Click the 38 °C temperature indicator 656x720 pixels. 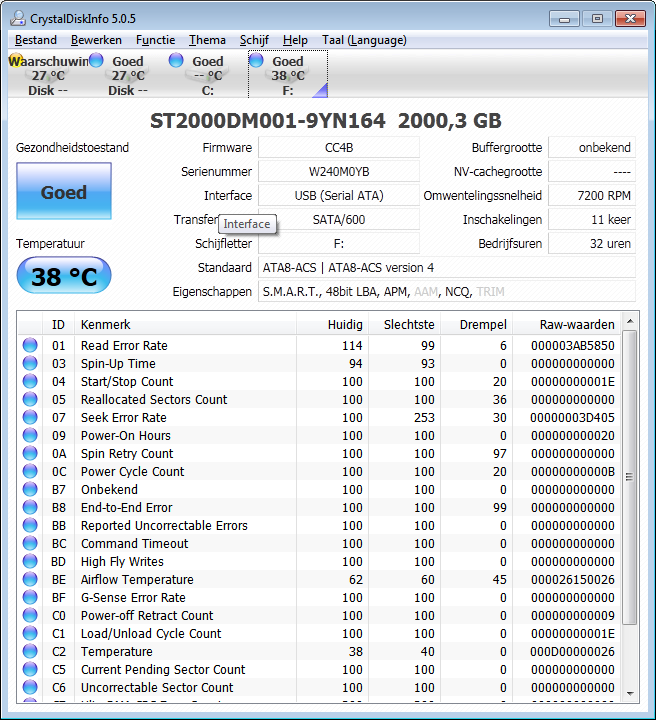click(x=64, y=276)
